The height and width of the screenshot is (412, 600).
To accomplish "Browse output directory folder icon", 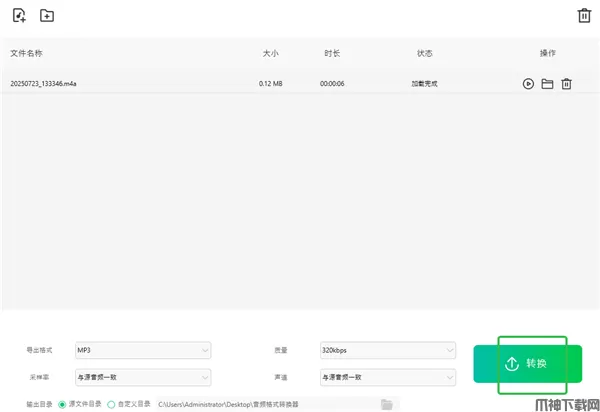I will 387,404.
